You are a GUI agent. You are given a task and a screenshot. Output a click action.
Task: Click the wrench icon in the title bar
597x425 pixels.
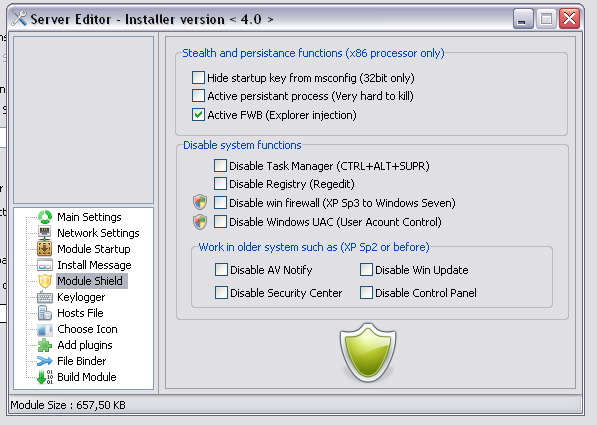[19, 18]
